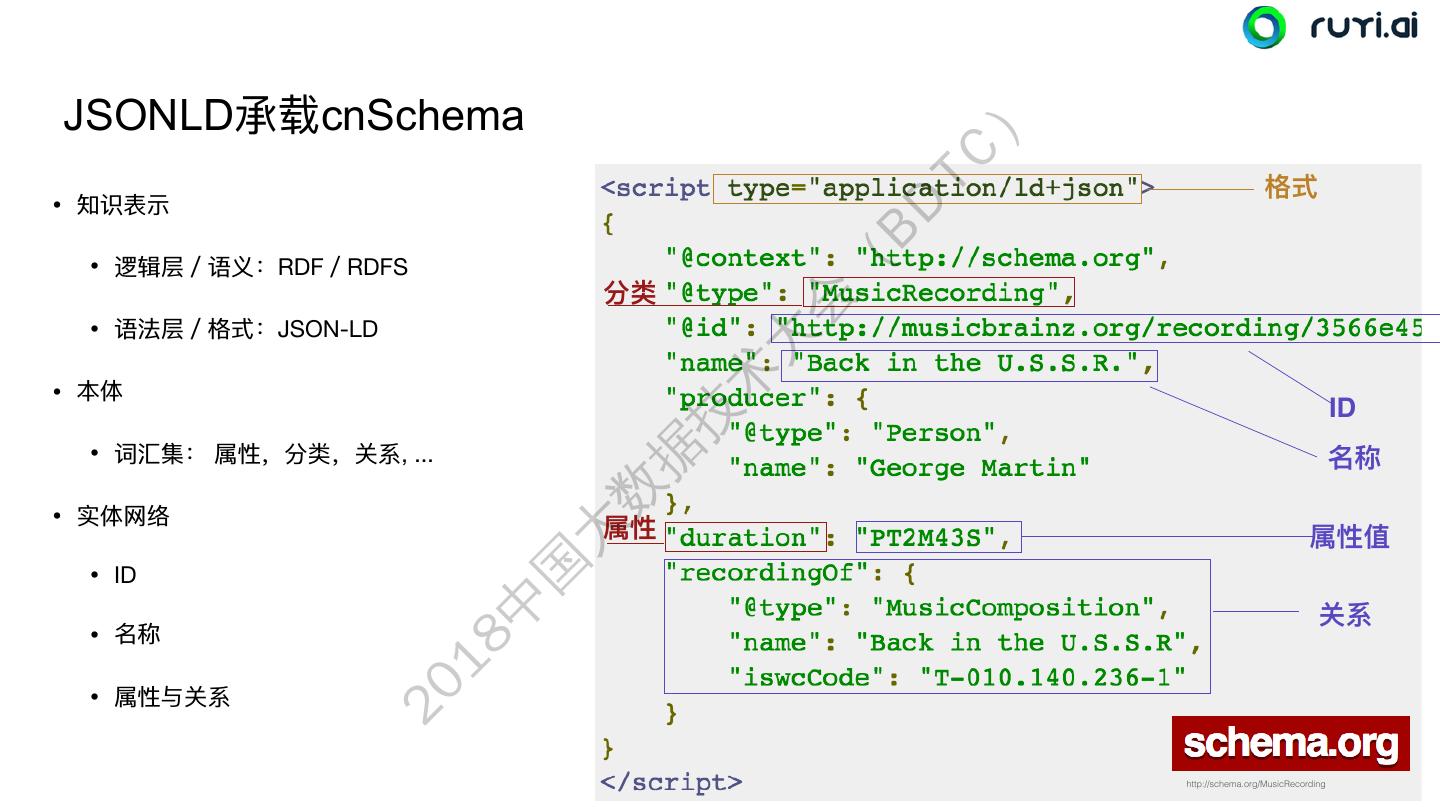Click the orange 格式 annotation label
Viewport: 1440px width, 810px height.
click(x=1290, y=187)
